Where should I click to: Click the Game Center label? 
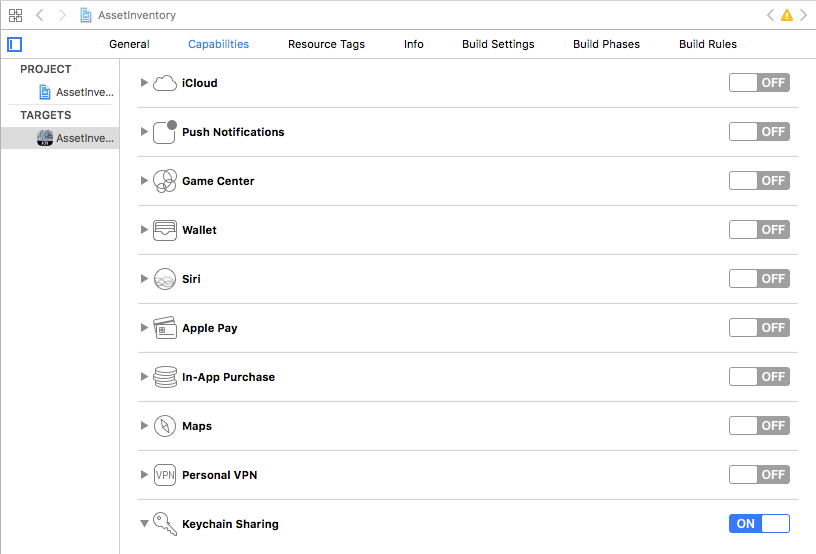coord(218,181)
